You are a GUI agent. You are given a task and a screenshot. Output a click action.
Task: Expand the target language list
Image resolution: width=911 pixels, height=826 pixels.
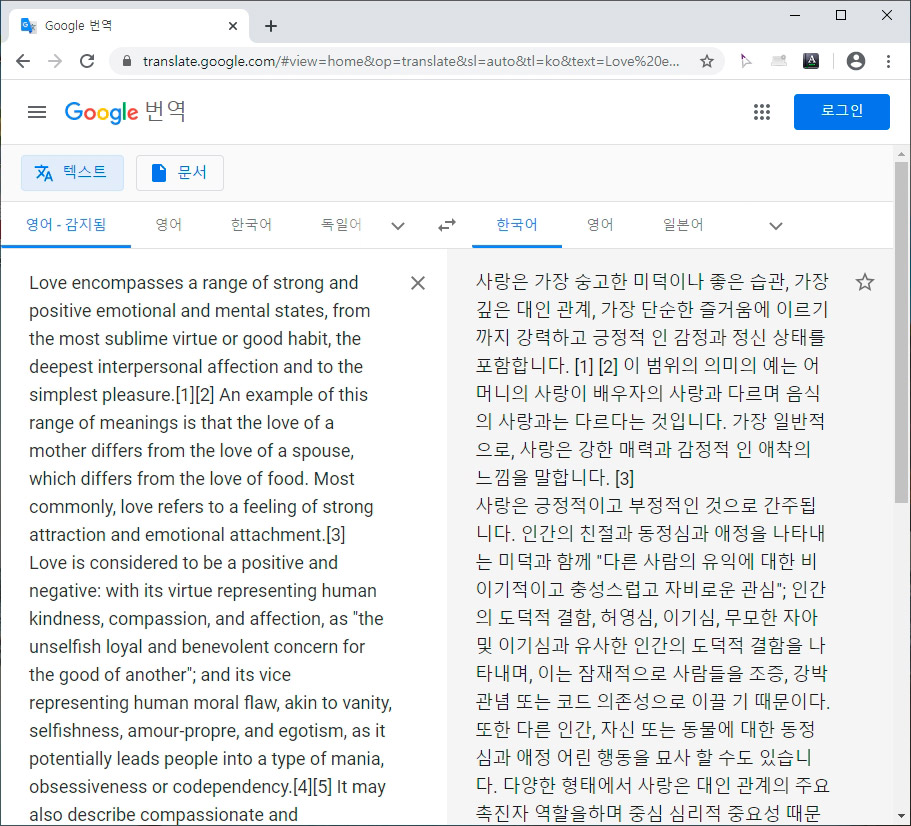tap(776, 226)
